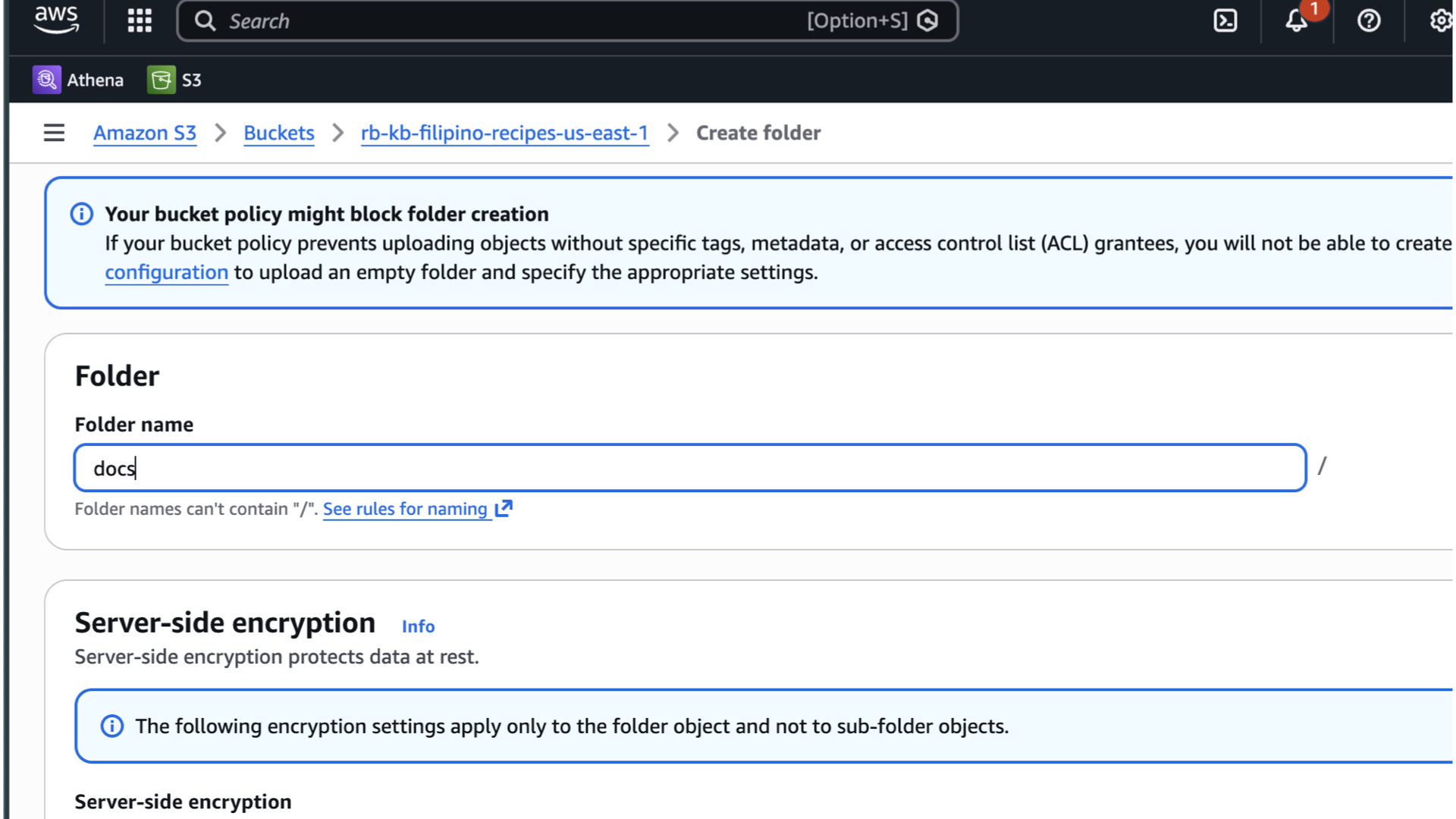Open the notifications bell
Screen dimensions: 1456x819
(x=1295, y=23)
